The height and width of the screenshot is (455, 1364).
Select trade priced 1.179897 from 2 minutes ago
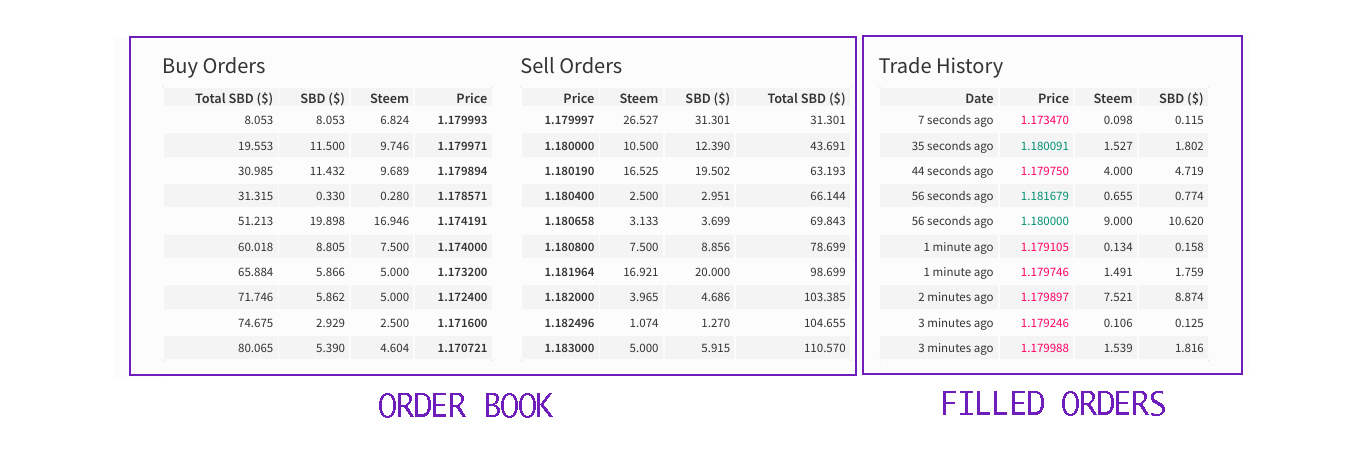(x=1044, y=297)
